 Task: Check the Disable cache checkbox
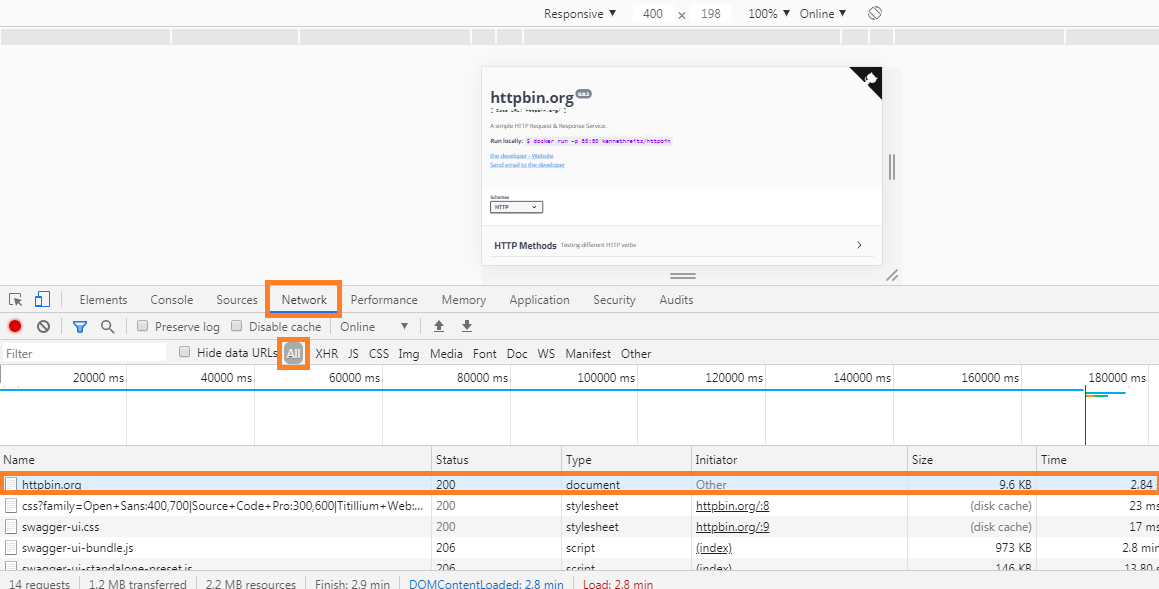click(x=237, y=326)
